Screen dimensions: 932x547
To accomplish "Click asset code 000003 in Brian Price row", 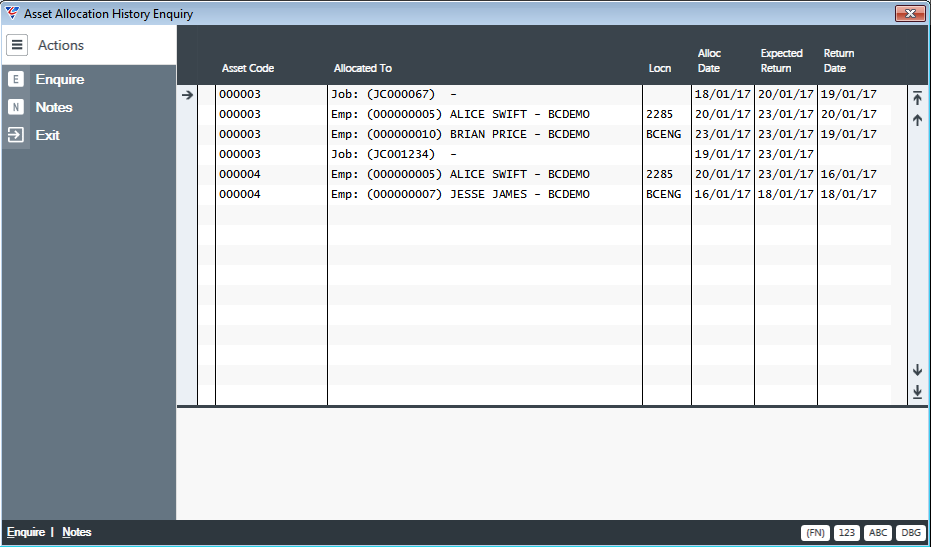I will (240, 134).
